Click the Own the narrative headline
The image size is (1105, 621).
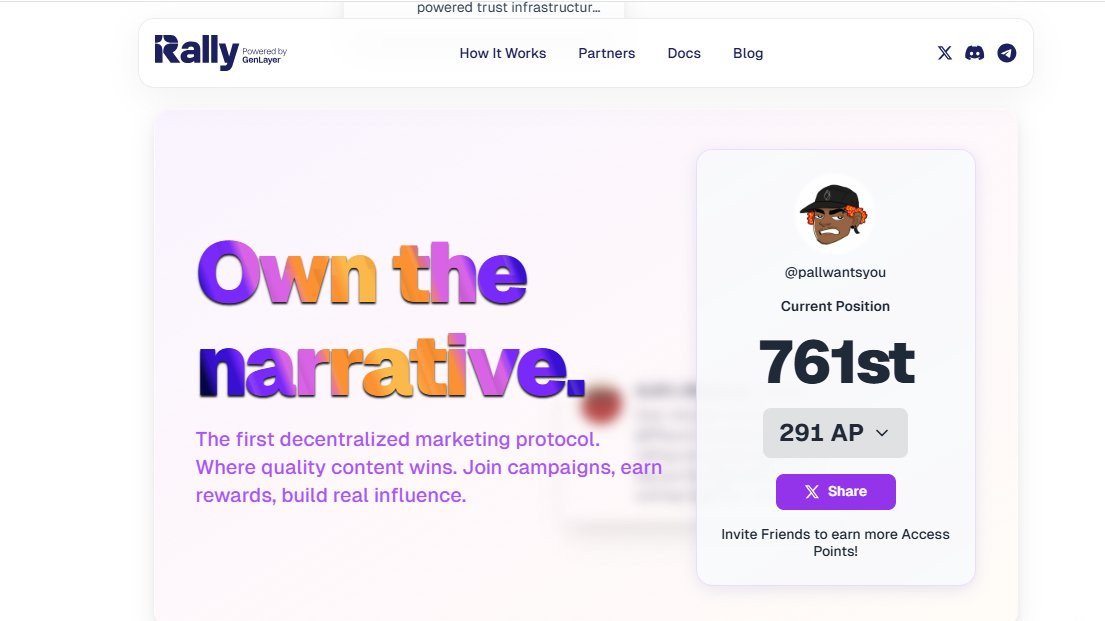390,319
